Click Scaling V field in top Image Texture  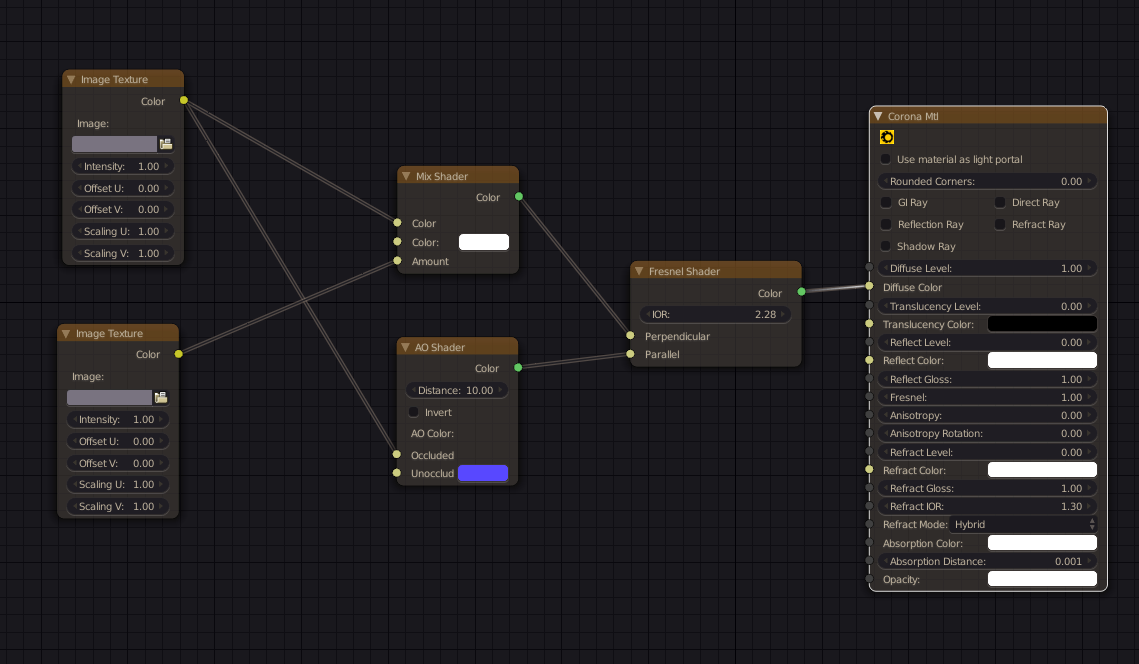click(123, 253)
